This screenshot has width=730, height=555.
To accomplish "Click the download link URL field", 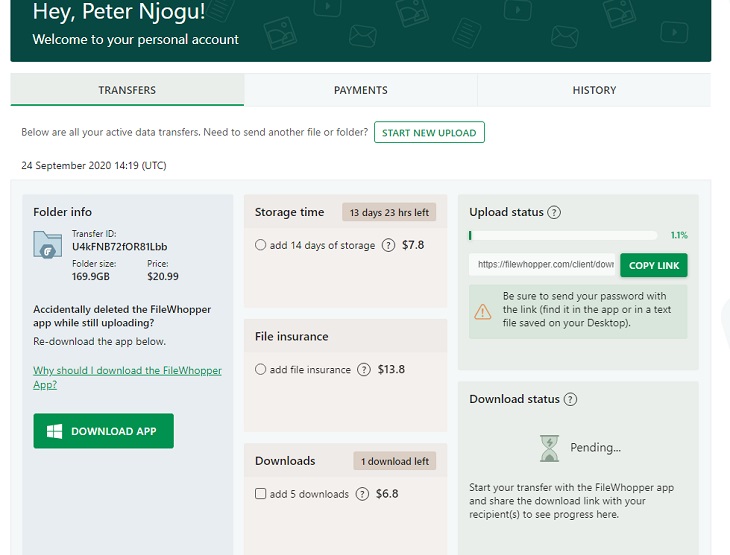I will (x=542, y=264).
